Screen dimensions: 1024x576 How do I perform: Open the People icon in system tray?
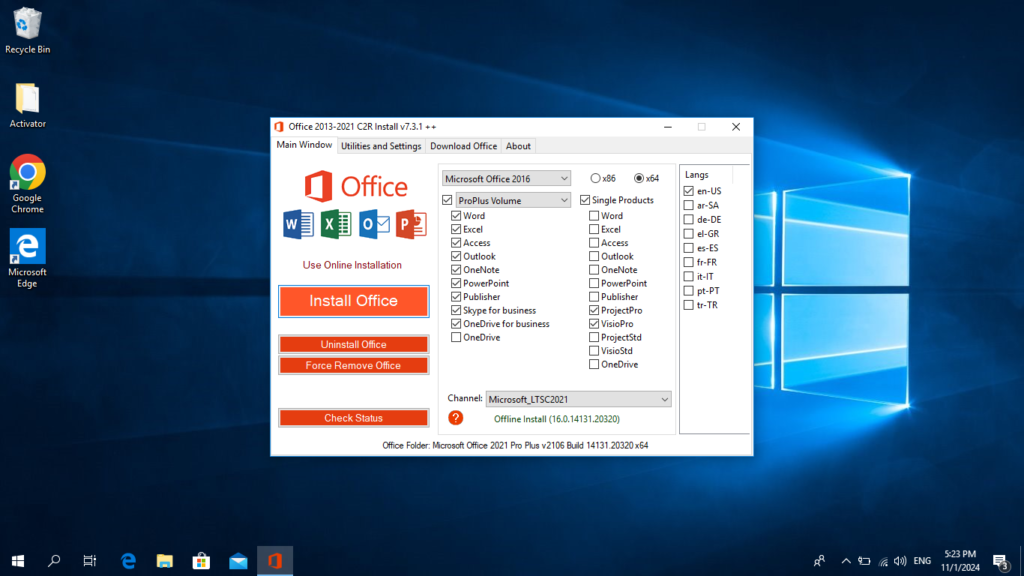point(819,561)
